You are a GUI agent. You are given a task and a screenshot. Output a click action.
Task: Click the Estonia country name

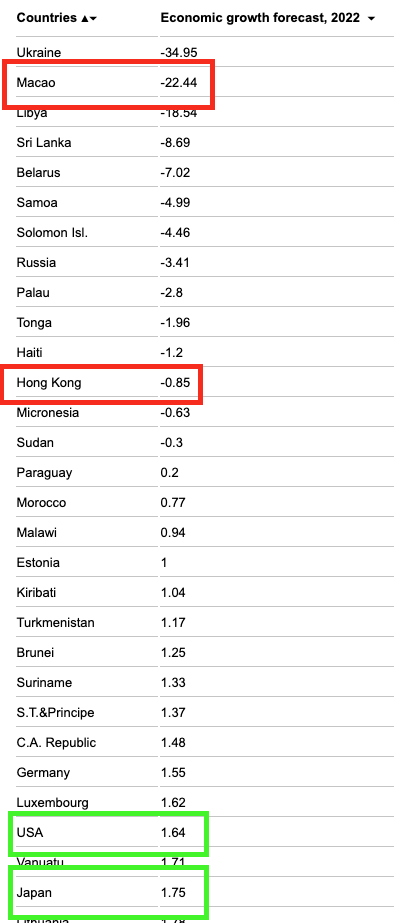[38, 563]
